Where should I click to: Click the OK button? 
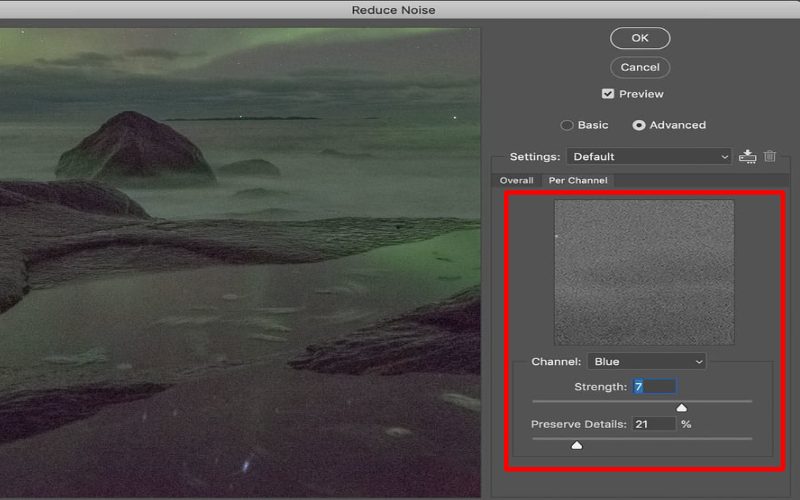pos(640,38)
